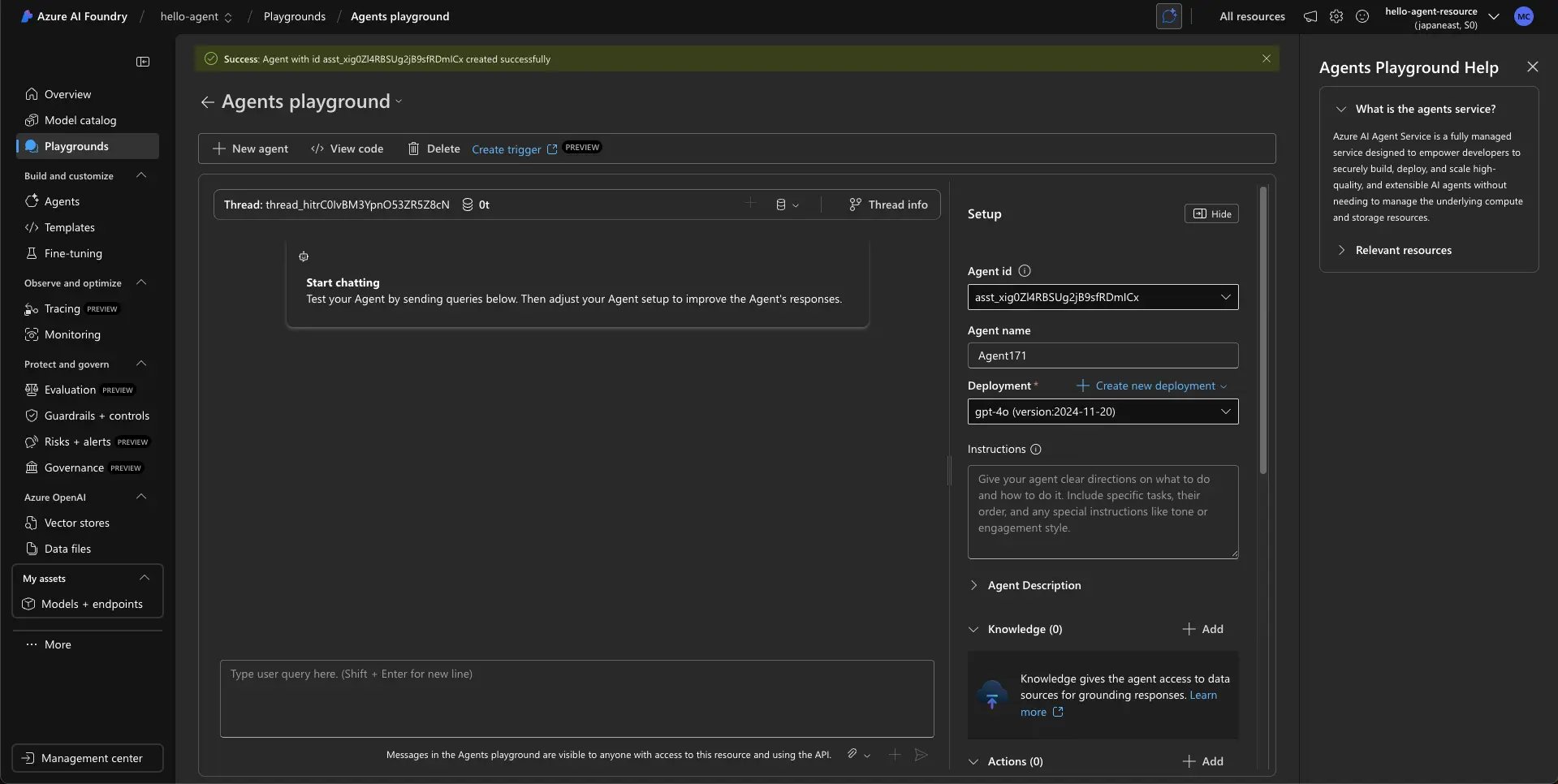The height and width of the screenshot is (784, 1558).
Task: Click the announcements megaphone icon
Action: [1310, 16]
